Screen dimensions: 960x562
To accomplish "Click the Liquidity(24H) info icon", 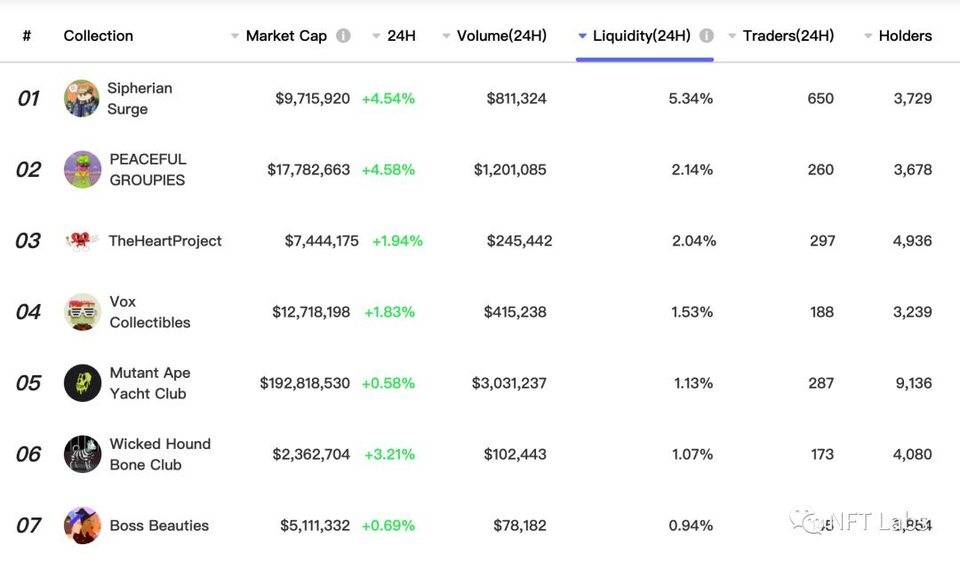I will point(707,36).
